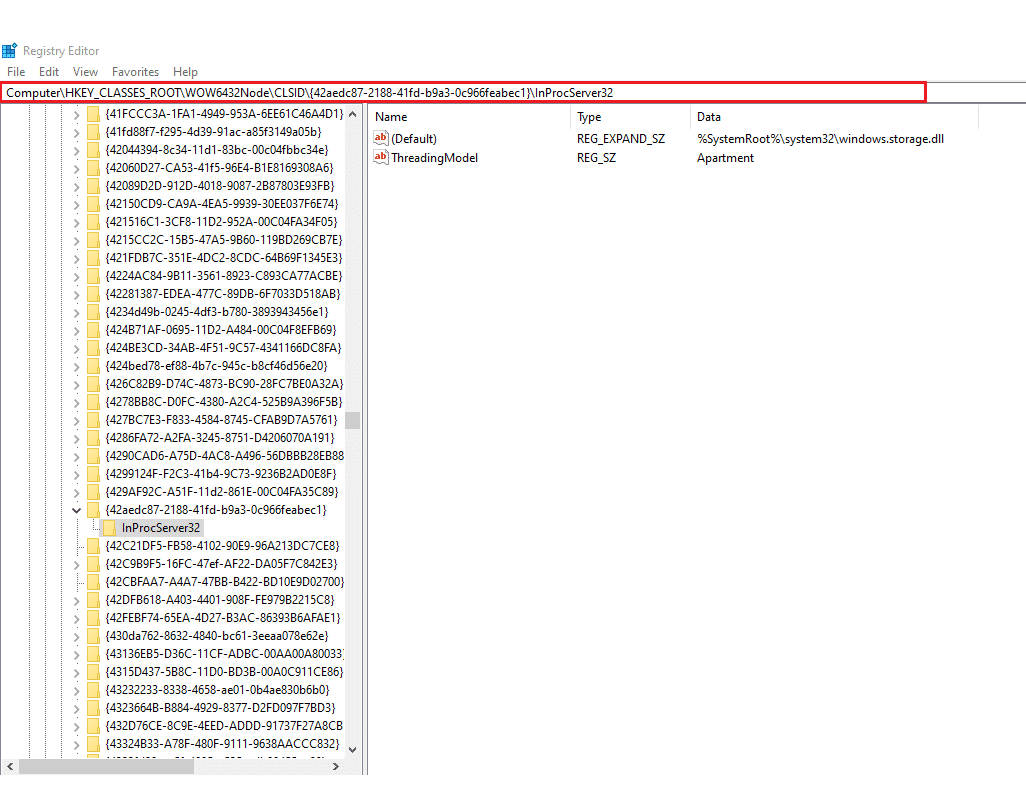1026x795 pixels.
Task: Click folder icon of {426C82B9-D74C-4873-BC90-28FC7BE0A32A}
Action: coord(93,383)
